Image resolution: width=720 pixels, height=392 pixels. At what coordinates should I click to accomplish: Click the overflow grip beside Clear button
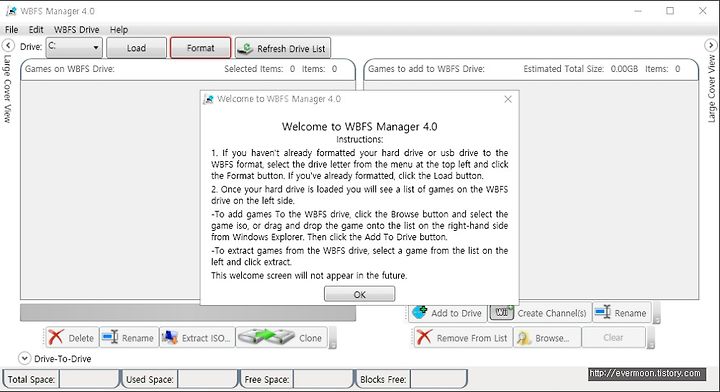click(x=650, y=338)
